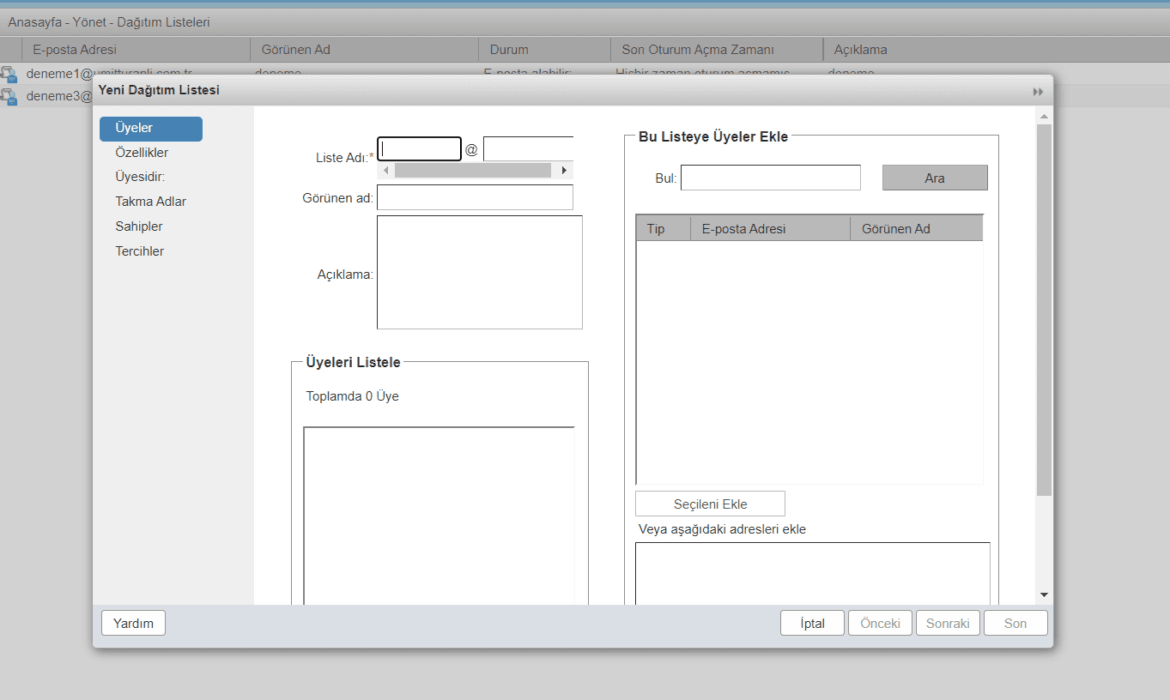The image size is (1170, 700).
Task: Click the up arrow on the dialog scrollbar
Action: click(1043, 114)
